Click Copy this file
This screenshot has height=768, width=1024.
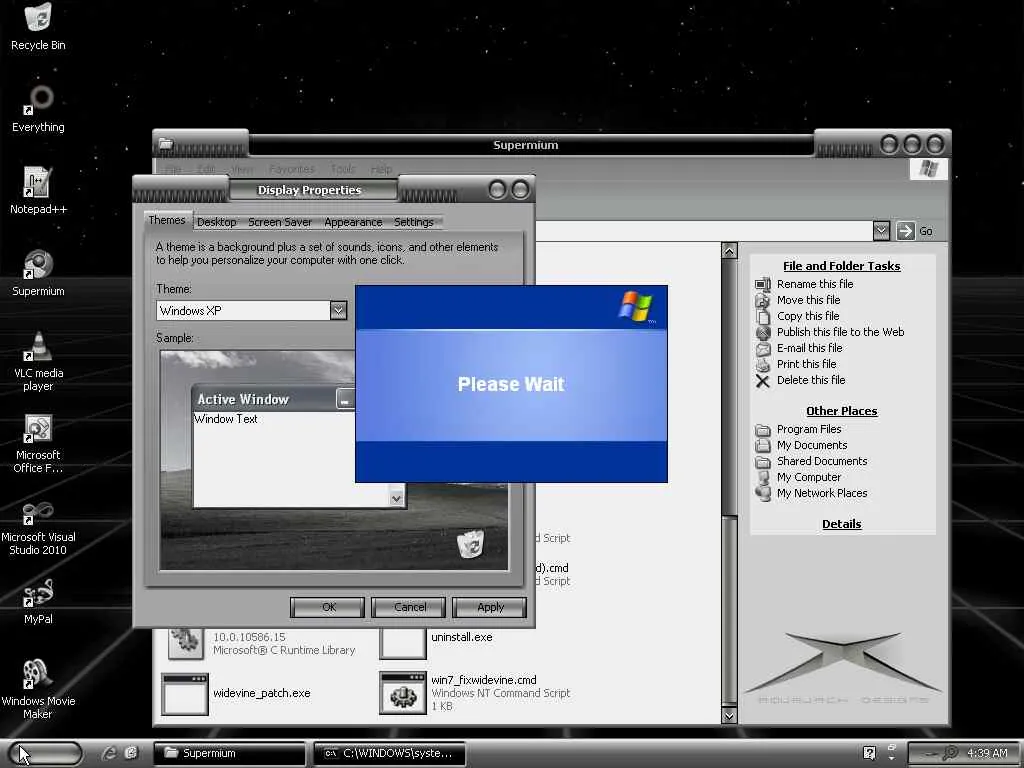click(808, 315)
